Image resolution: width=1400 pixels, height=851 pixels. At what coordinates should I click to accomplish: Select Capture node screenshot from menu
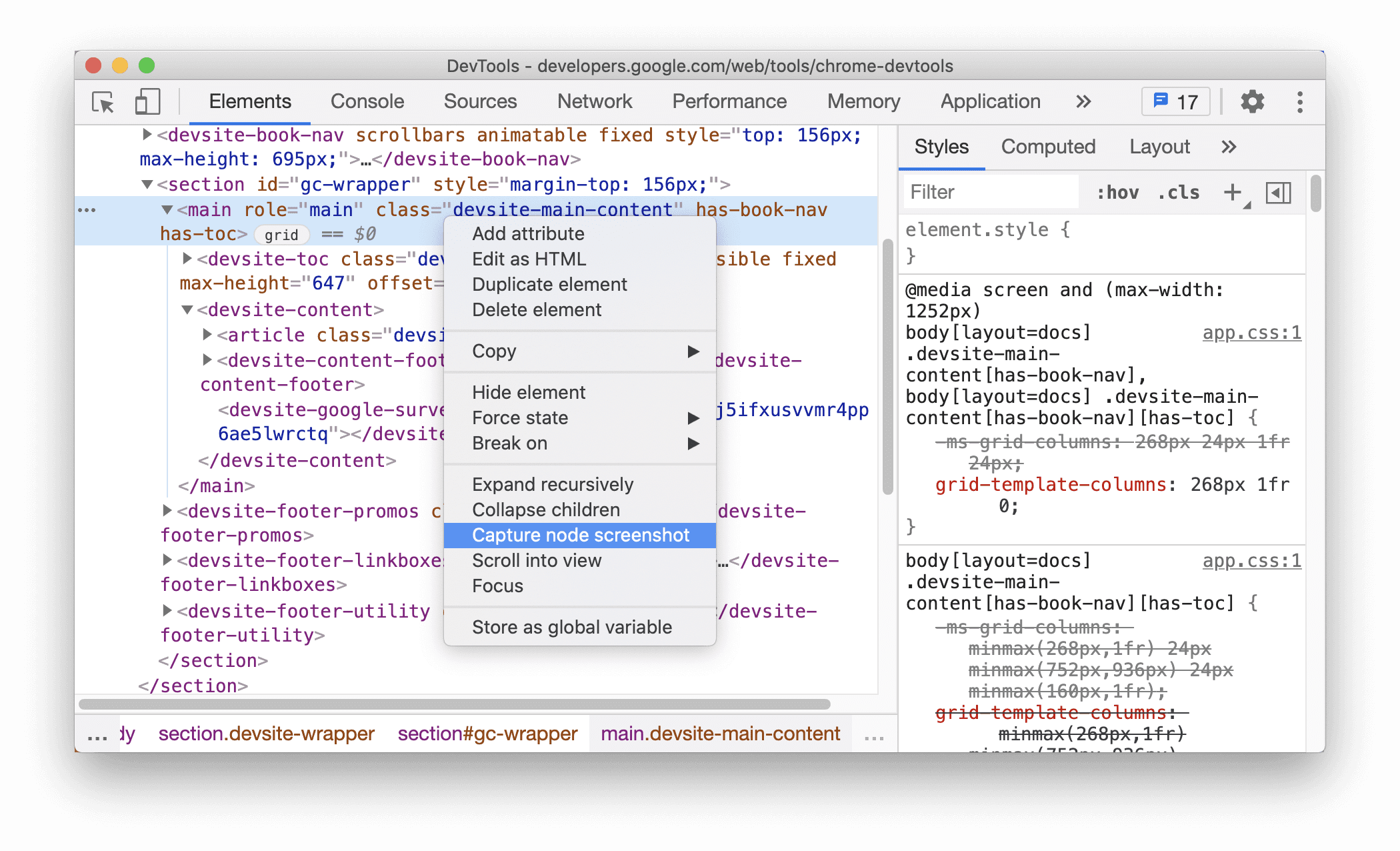coord(580,535)
